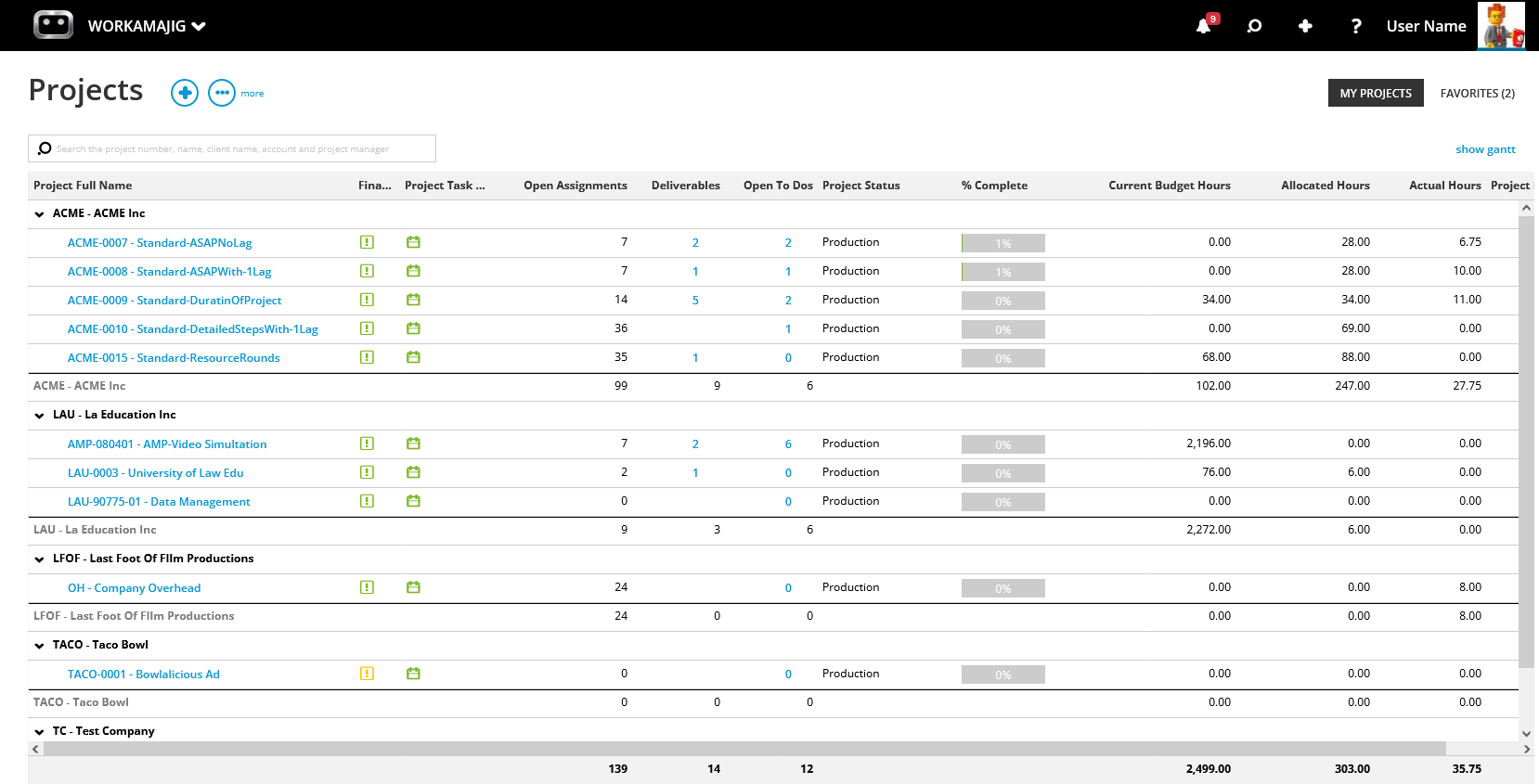
Task: Sort by Current Budget Hours column header
Action: 1170,186
